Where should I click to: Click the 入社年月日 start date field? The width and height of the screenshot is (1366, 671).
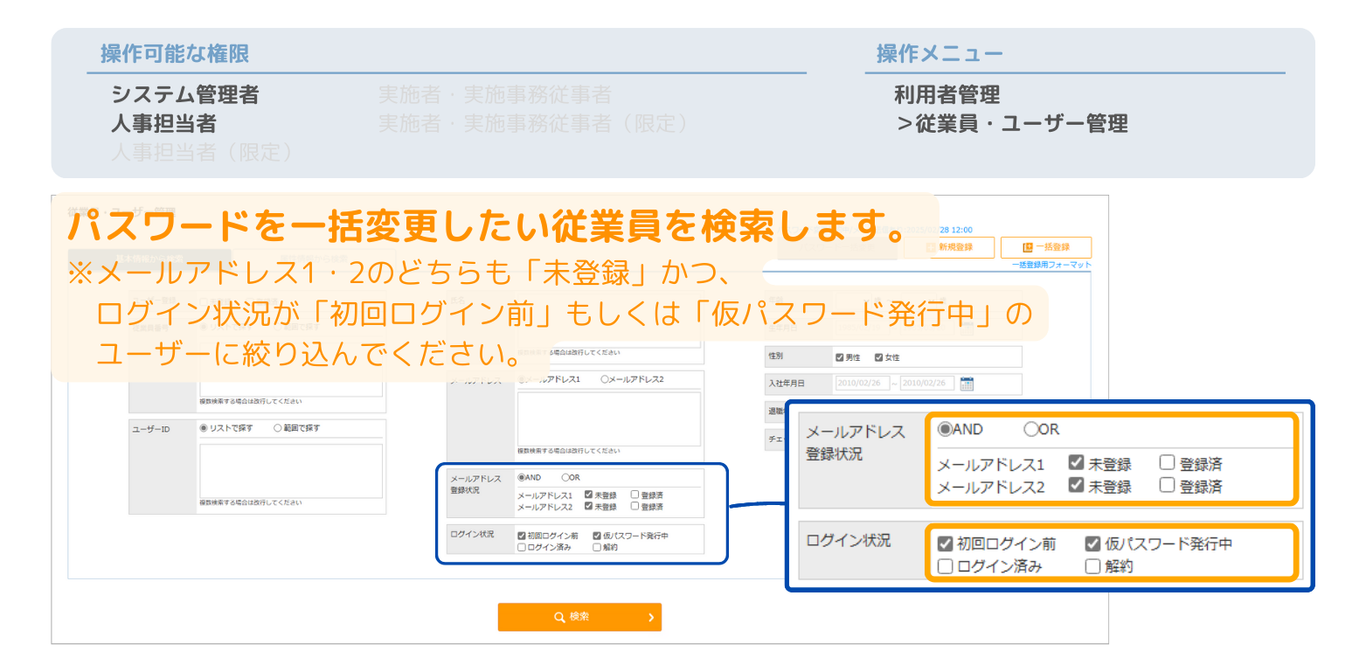863,383
